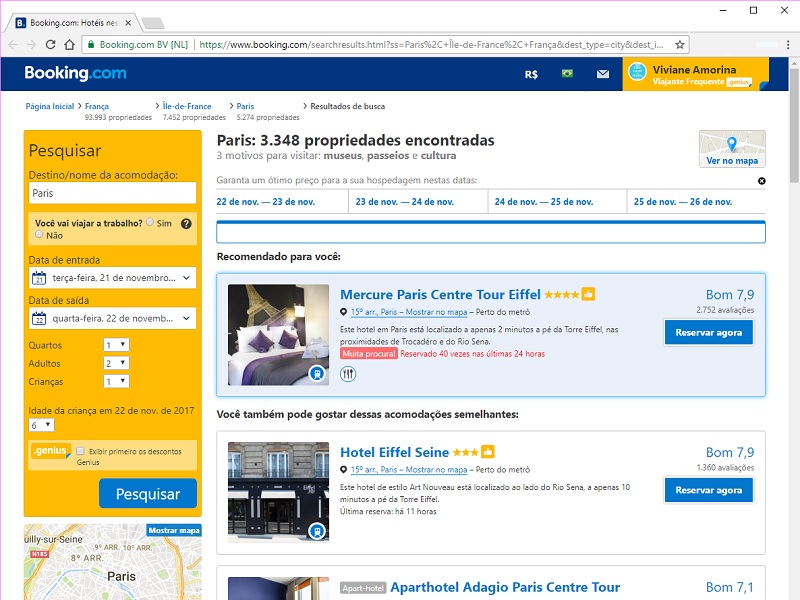Show Hotel Eiffel Seine location on map

click(409, 469)
